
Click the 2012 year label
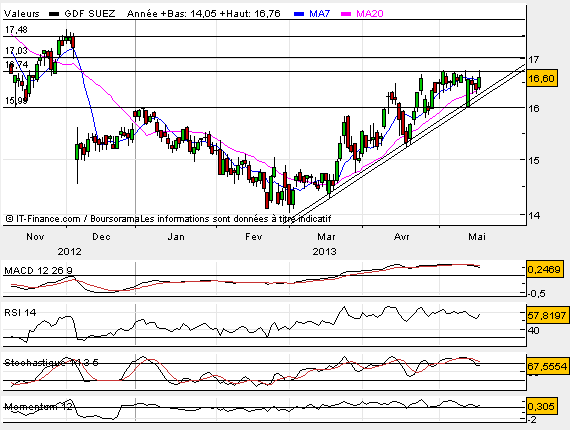tap(69, 252)
